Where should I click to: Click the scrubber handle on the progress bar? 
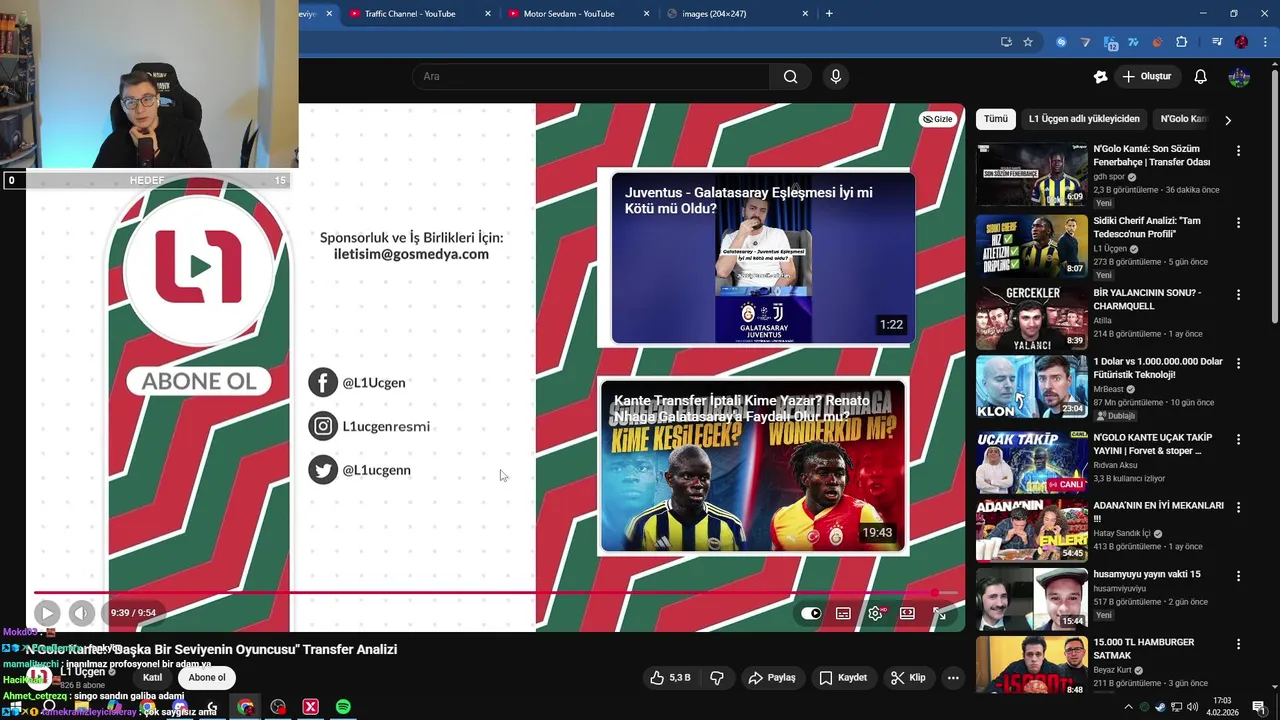[x=935, y=593]
